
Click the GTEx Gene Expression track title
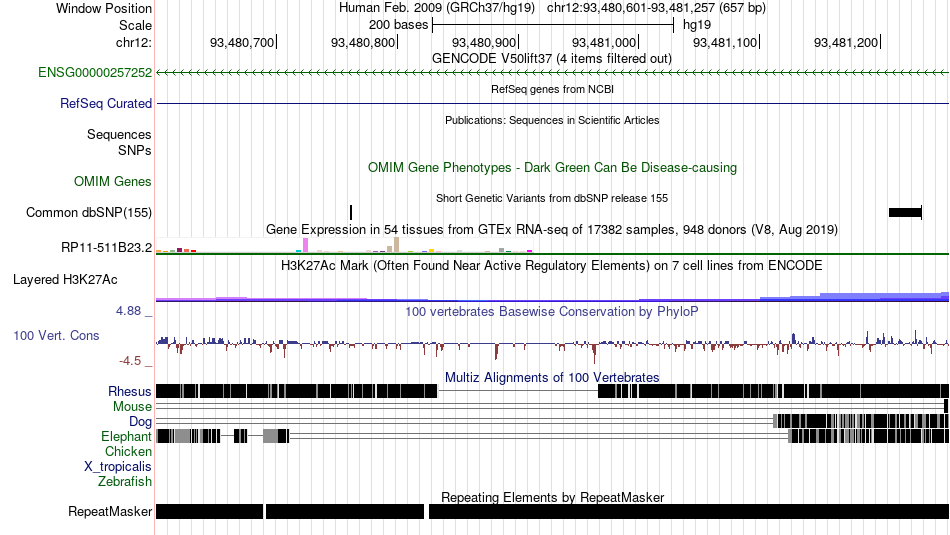[552, 230]
